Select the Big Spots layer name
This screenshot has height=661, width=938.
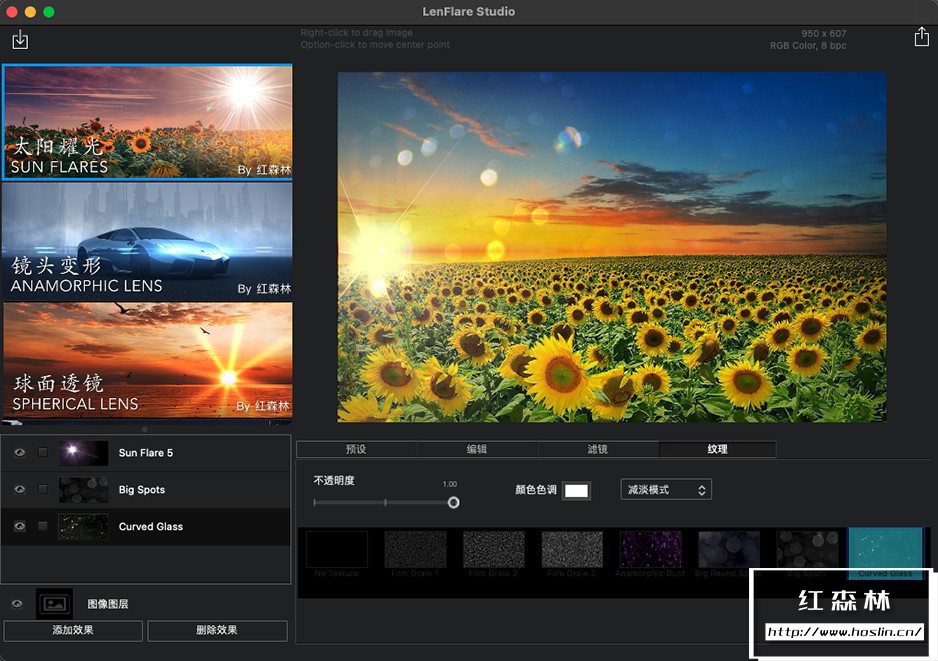coord(142,489)
